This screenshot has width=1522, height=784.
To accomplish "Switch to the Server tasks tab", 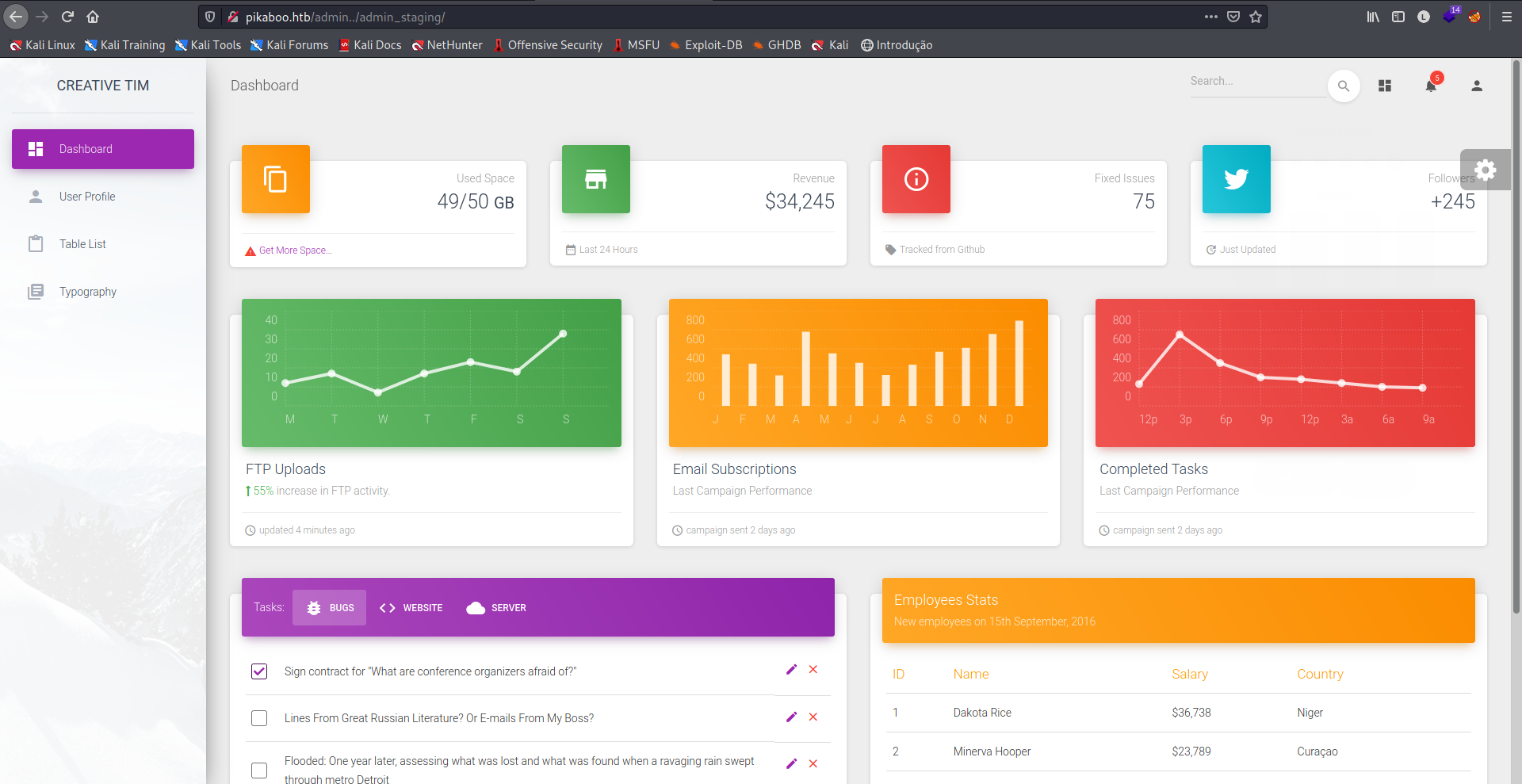I will 497,608.
